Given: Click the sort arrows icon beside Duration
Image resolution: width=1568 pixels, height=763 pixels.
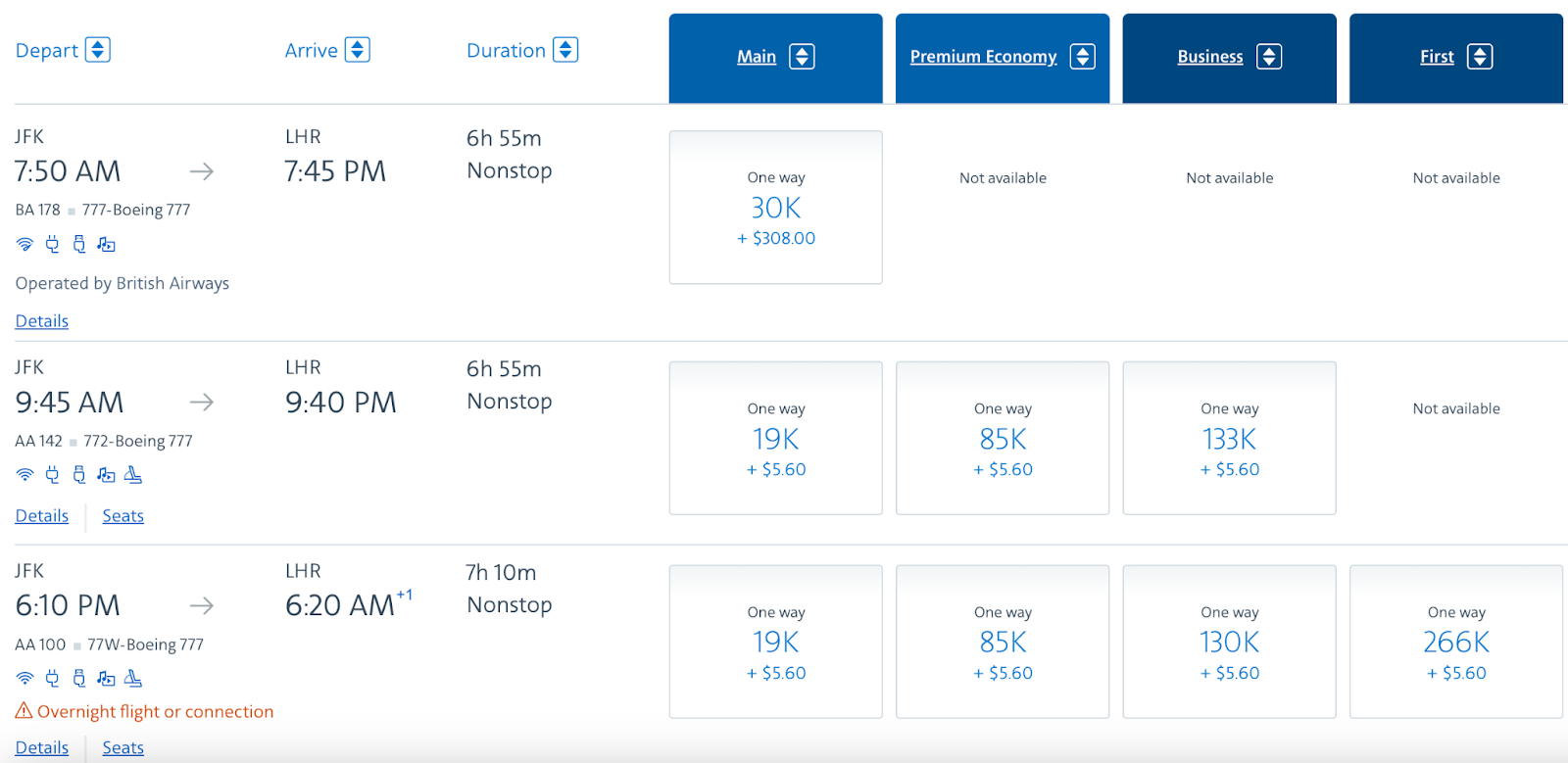Looking at the screenshot, I should click(x=565, y=49).
